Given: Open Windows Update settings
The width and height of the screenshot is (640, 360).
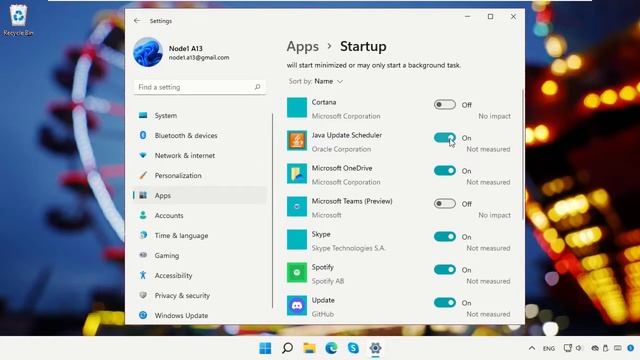Looking at the screenshot, I should [200, 316].
